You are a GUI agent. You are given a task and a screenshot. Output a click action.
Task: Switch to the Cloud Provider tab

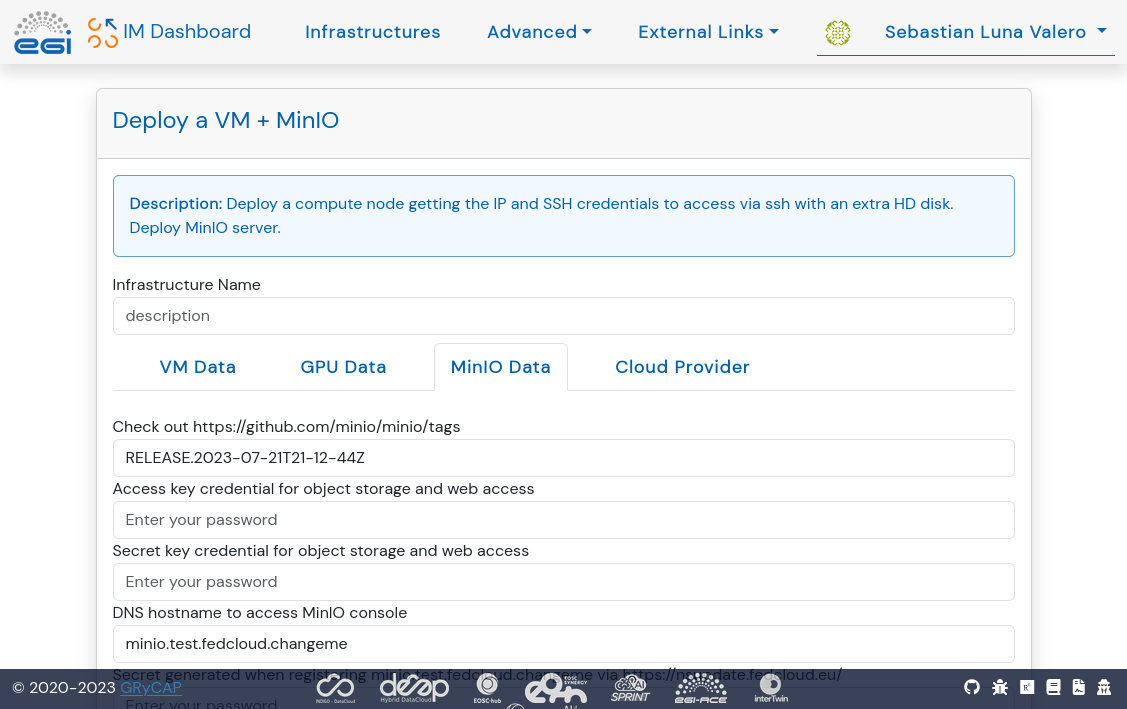682,367
